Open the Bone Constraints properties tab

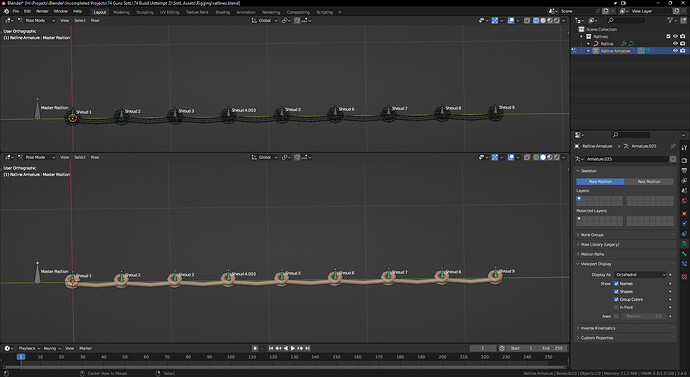(684, 264)
